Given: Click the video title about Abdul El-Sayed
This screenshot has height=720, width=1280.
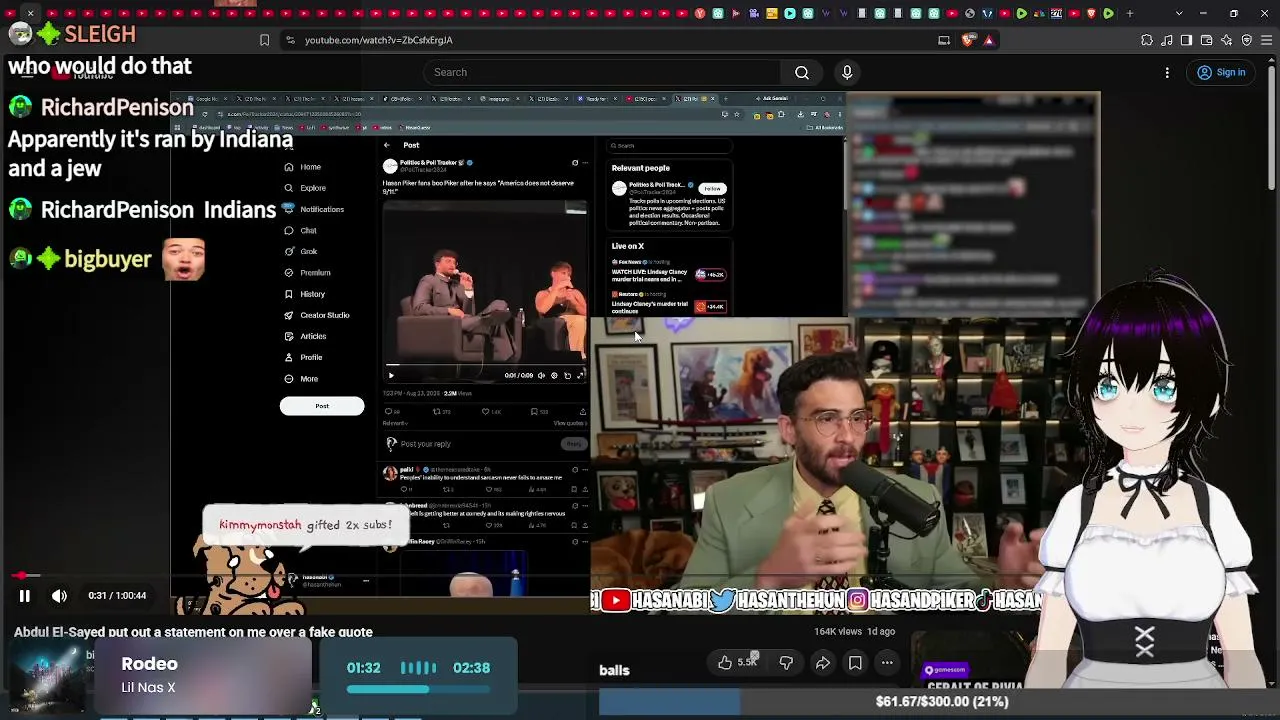Looking at the screenshot, I should point(193,632).
